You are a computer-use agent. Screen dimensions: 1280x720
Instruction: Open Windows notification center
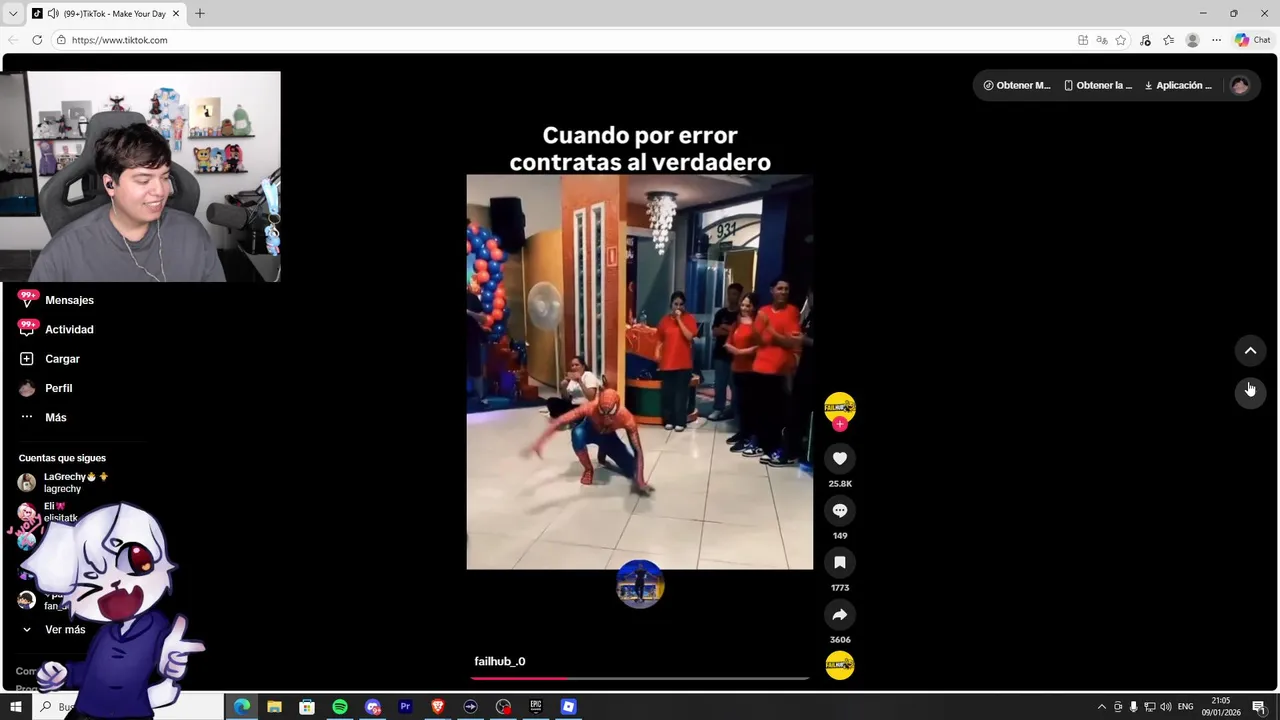coord(1259,707)
